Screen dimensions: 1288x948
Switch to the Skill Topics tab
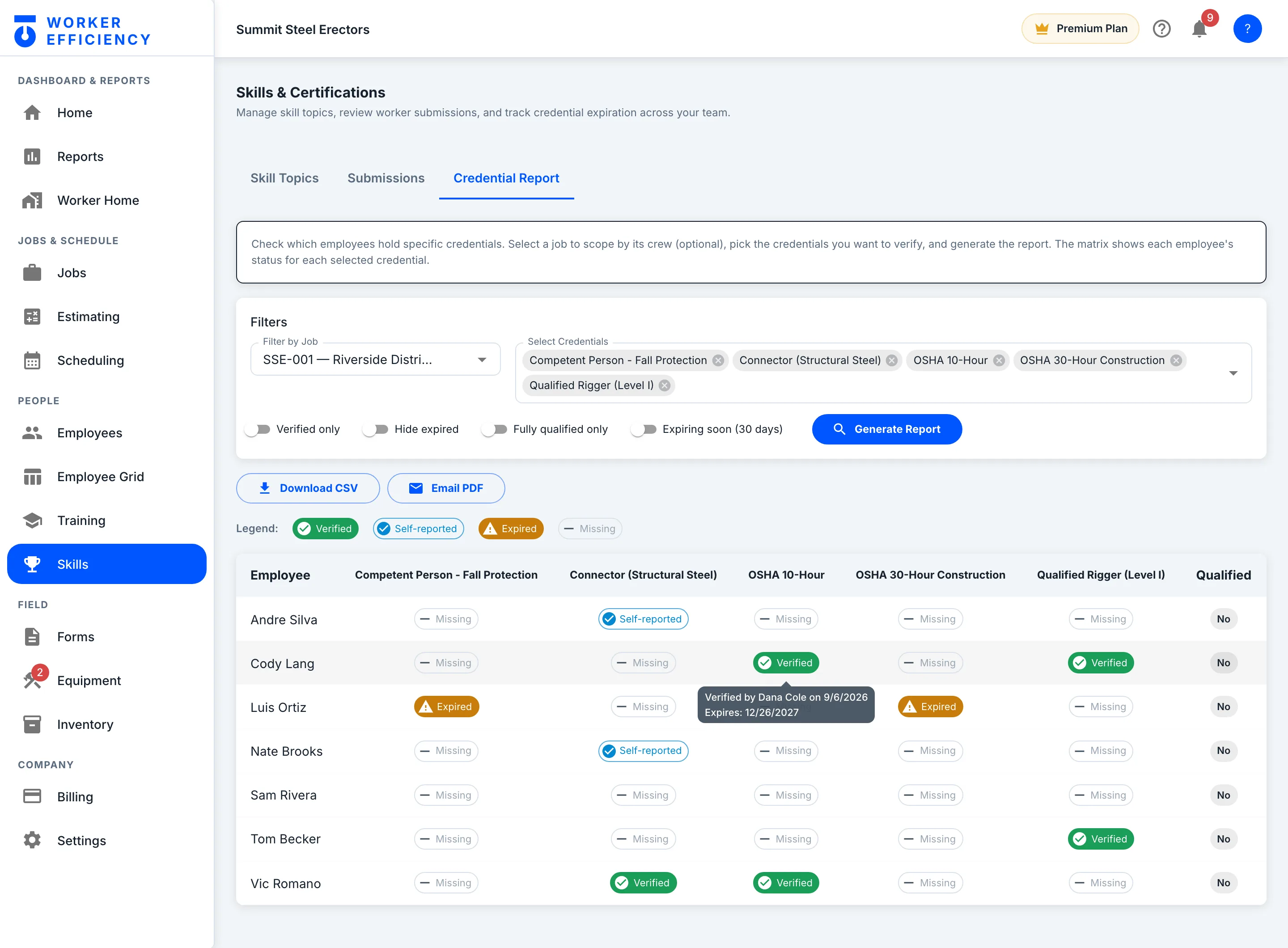coord(284,178)
